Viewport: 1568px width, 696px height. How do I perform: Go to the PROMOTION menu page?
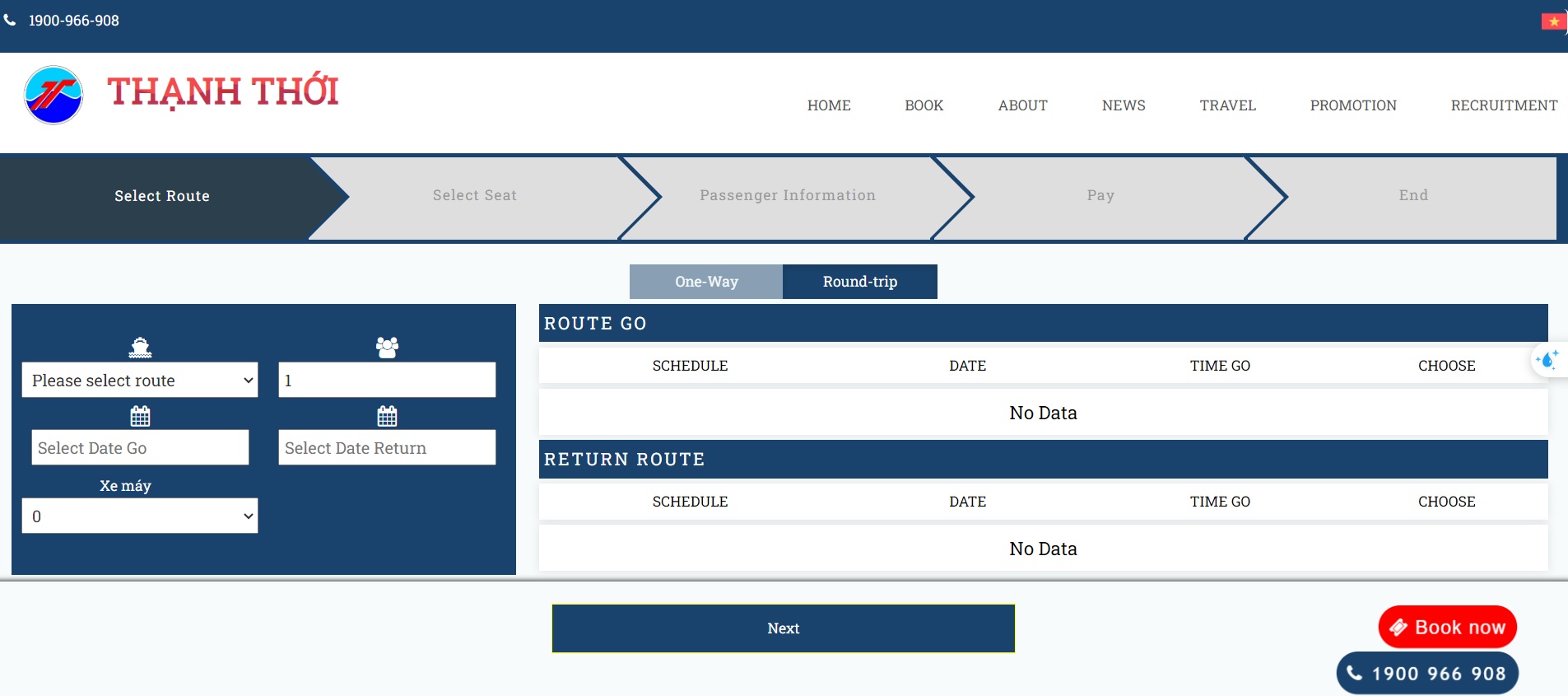pyautogui.click(x=1352, y=105)
